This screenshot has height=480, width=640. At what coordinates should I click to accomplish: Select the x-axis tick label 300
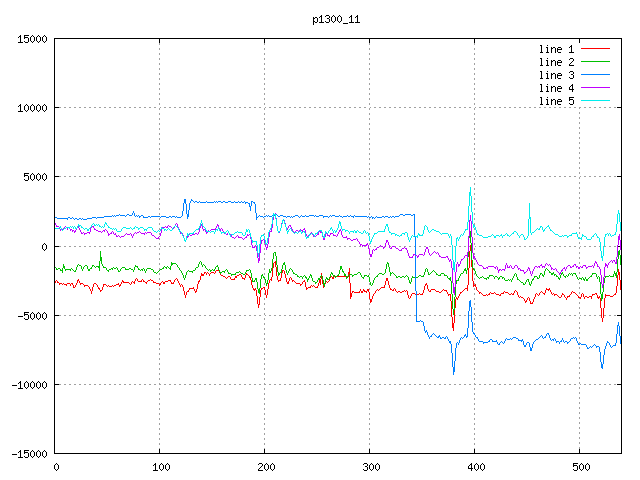[370, 467]
